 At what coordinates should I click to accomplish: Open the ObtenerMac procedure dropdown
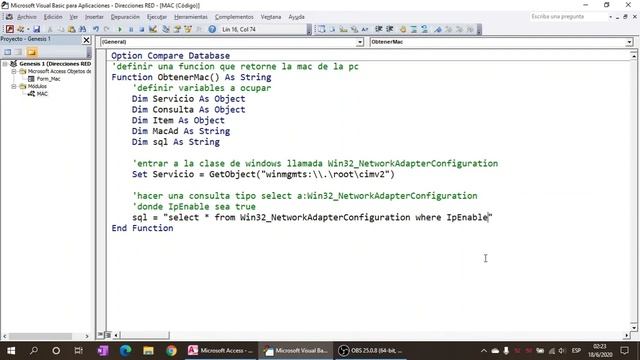tap(629, 42)
